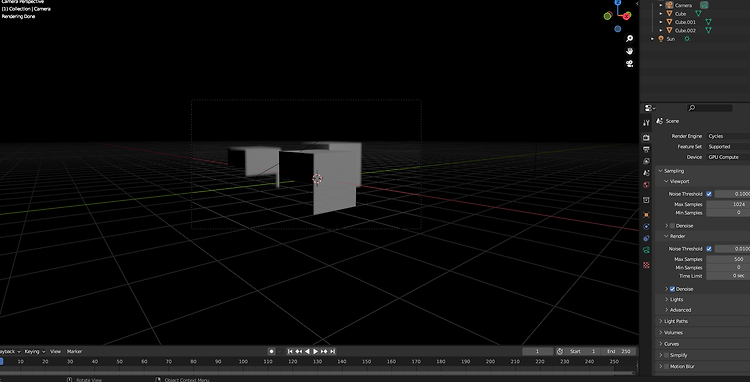Click the pan hand viewport gizmo
Viewport: 750px width, 382px height.
point(629,51)
